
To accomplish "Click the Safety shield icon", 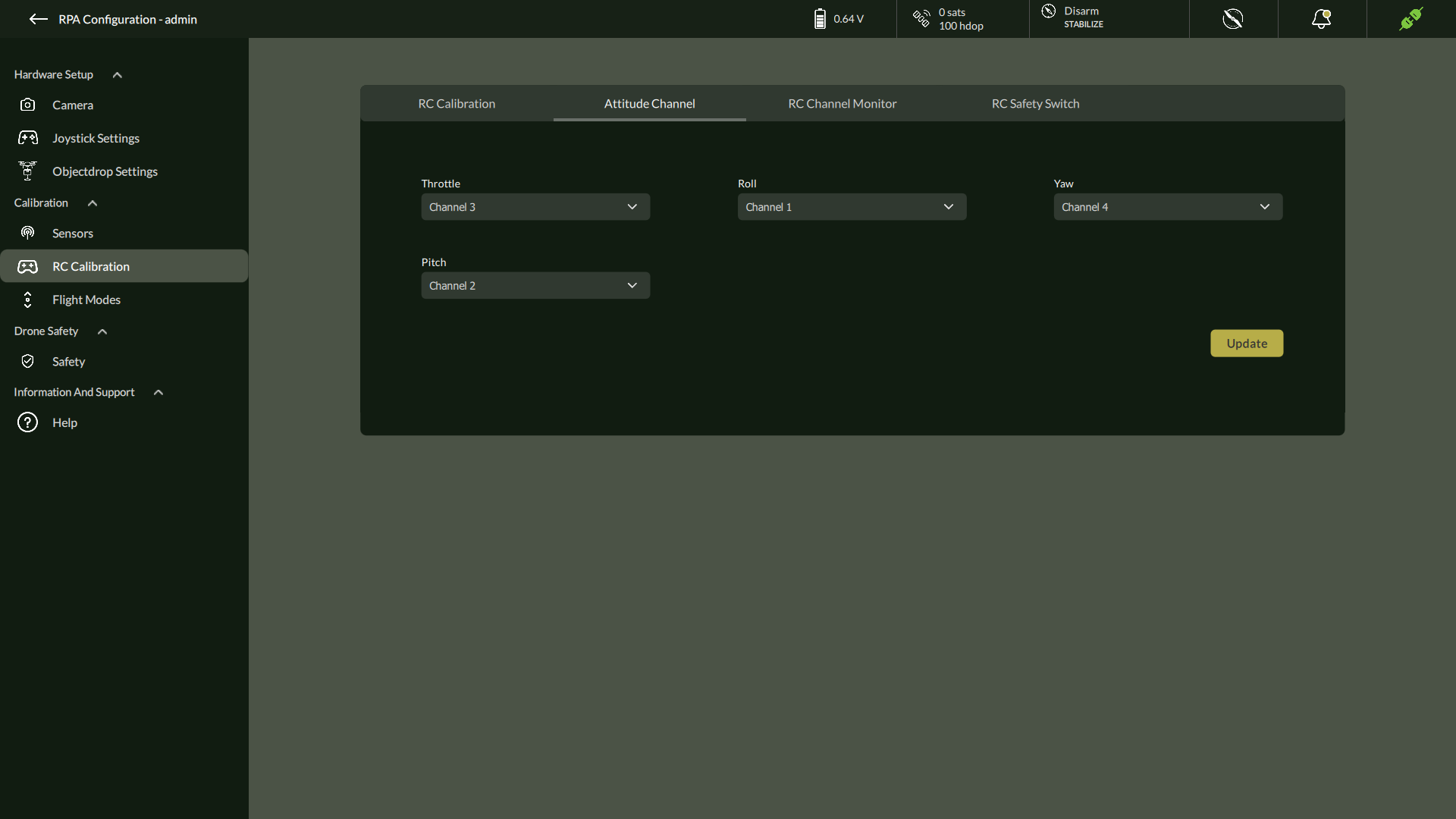I will pyautogui.click(x=27, y=361).
